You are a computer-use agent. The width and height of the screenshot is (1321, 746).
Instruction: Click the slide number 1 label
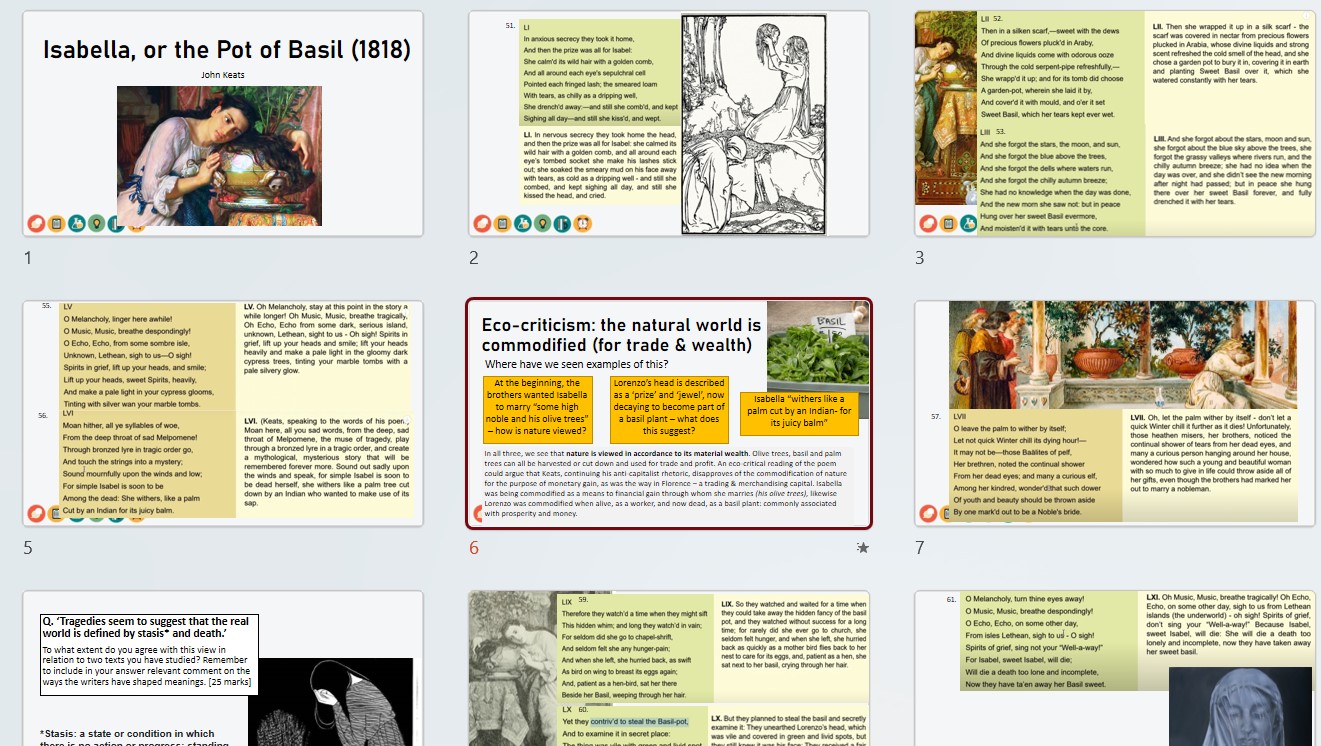(x=28, y=258)
